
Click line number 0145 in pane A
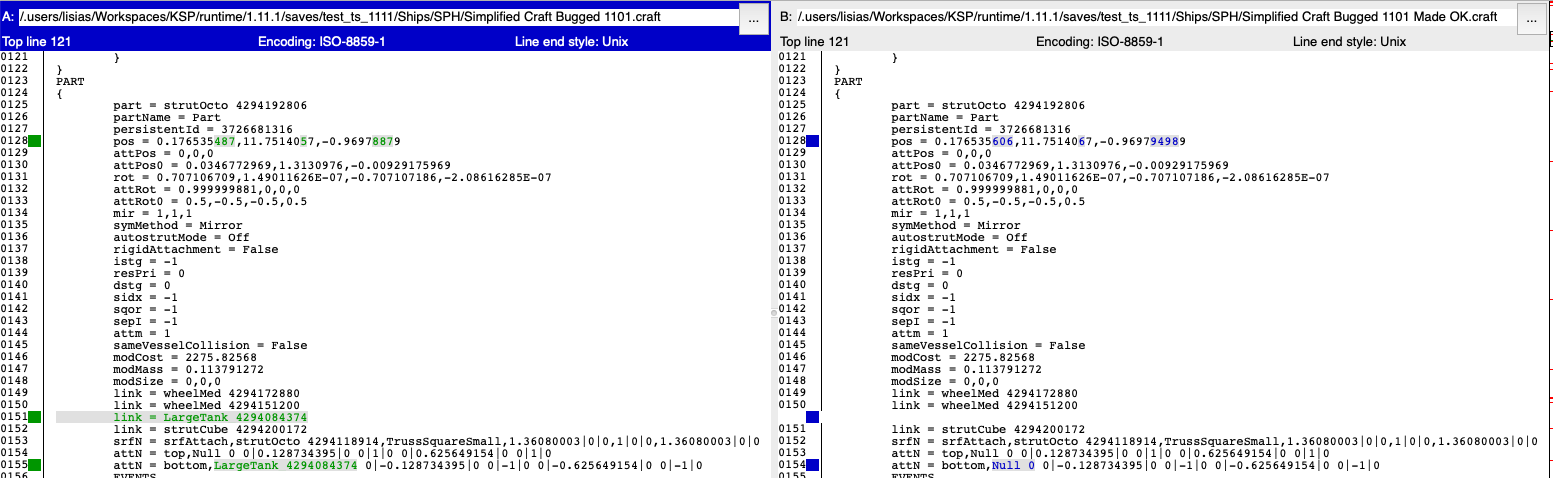tap(14, 345)
